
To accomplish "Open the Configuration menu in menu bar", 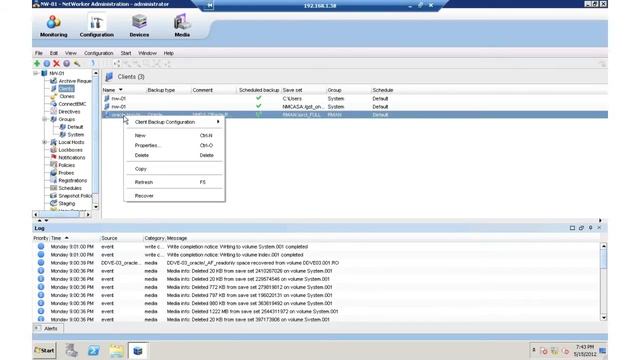I will pos(98,53).
